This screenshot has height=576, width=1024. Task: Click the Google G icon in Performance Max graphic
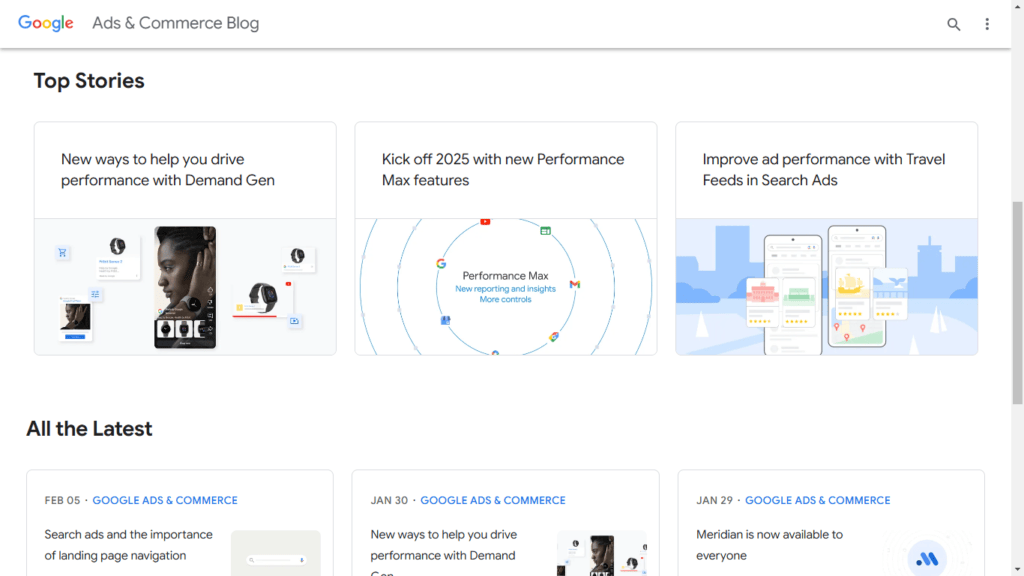pyautogui.click(x=441, y=264)
